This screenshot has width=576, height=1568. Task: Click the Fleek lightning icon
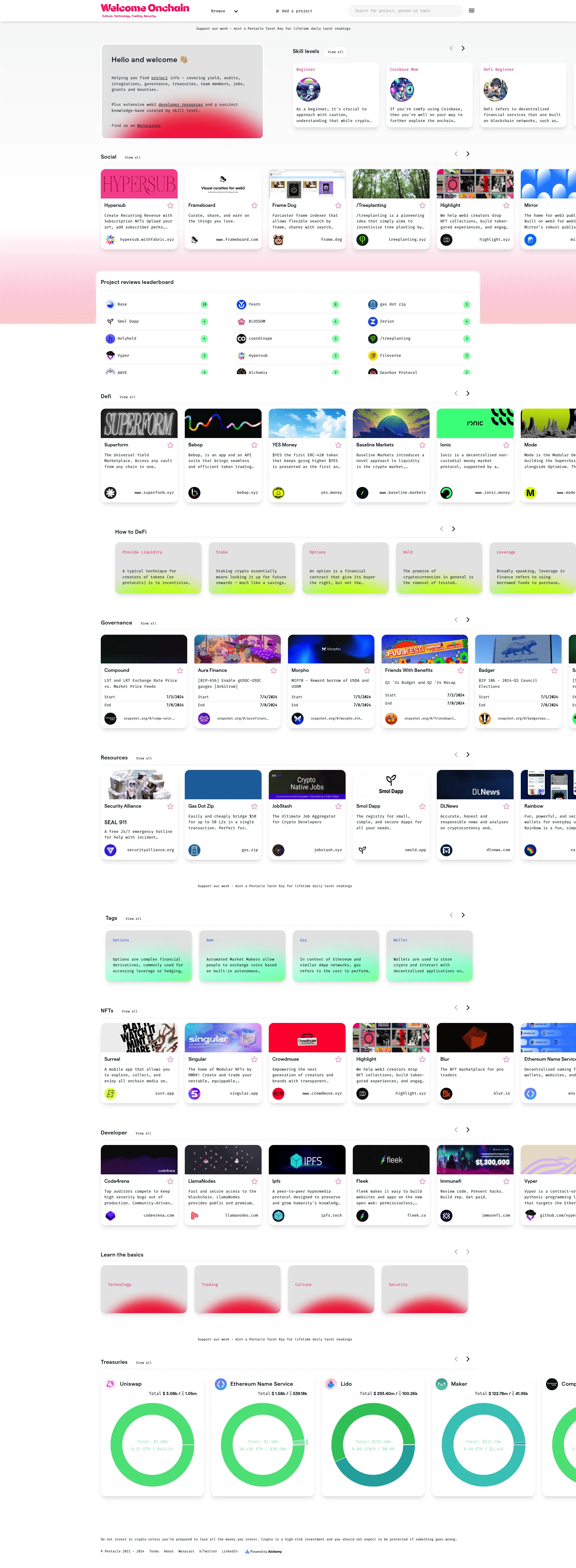click(x=362, y=1215)
